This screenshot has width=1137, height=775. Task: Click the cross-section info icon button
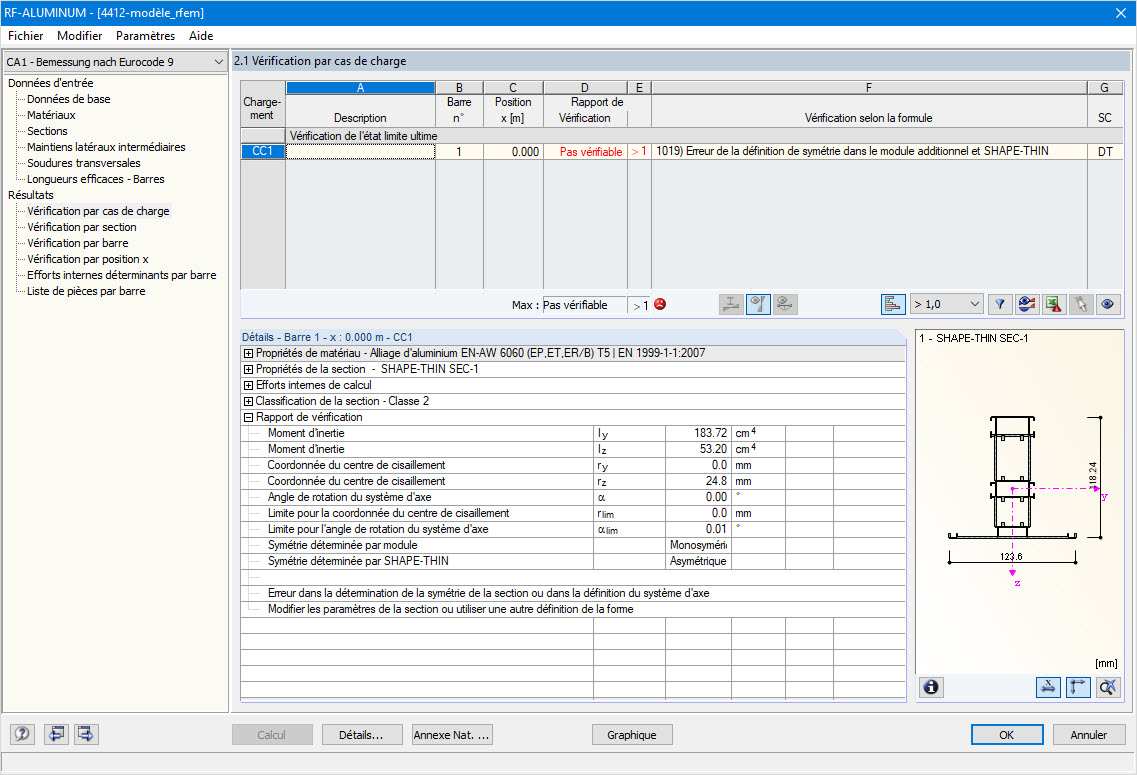click(931, 687)
